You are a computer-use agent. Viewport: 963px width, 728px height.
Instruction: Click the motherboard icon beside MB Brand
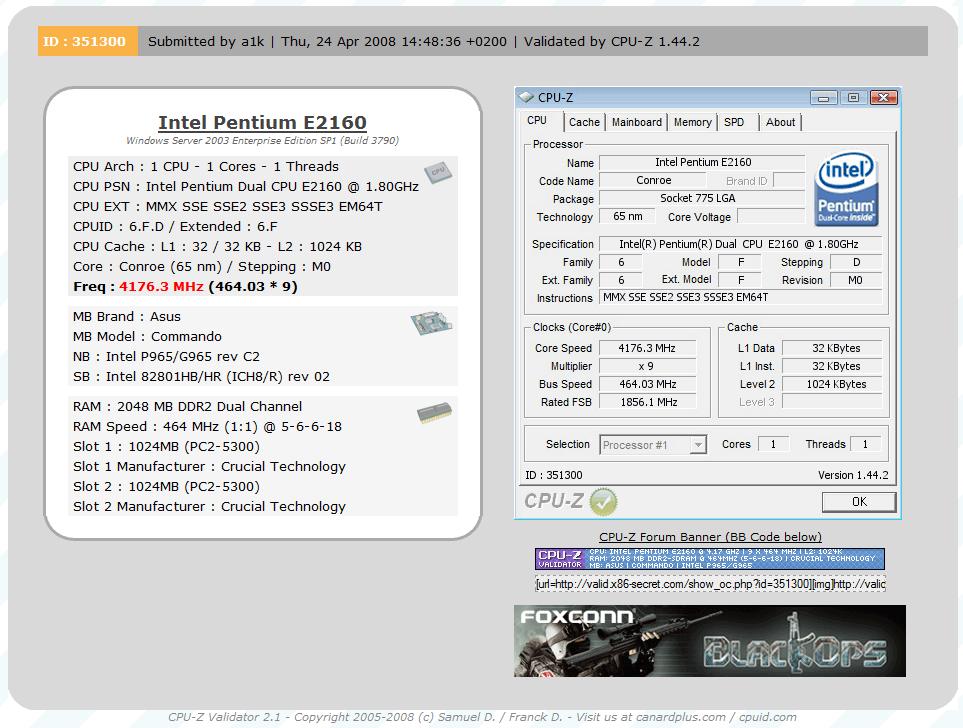[431, 323]
